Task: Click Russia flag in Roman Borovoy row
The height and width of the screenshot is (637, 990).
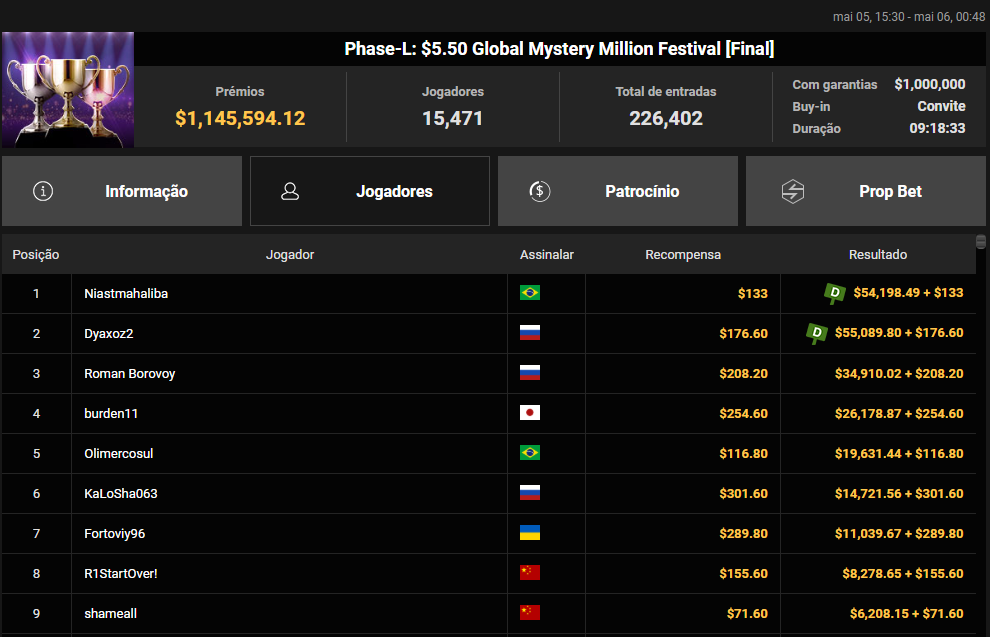Action: pos(530,372)
